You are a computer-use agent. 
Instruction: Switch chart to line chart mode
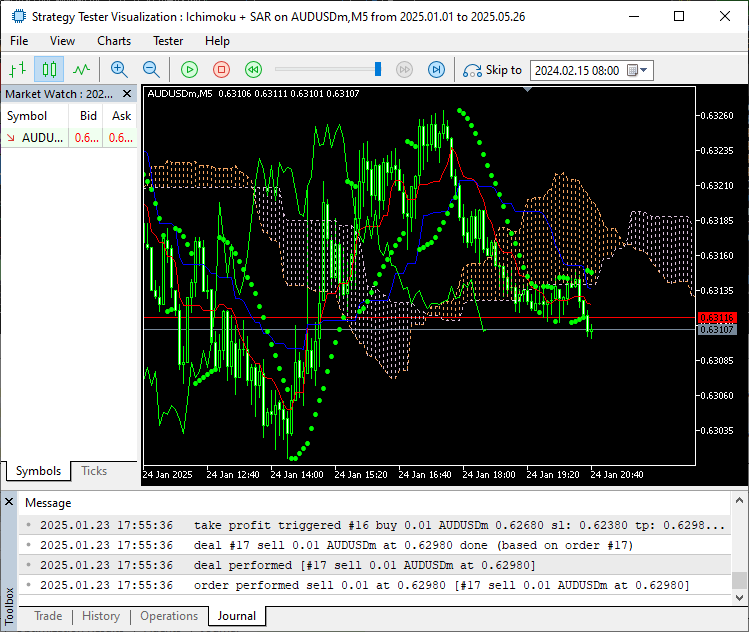pos(81,70)
